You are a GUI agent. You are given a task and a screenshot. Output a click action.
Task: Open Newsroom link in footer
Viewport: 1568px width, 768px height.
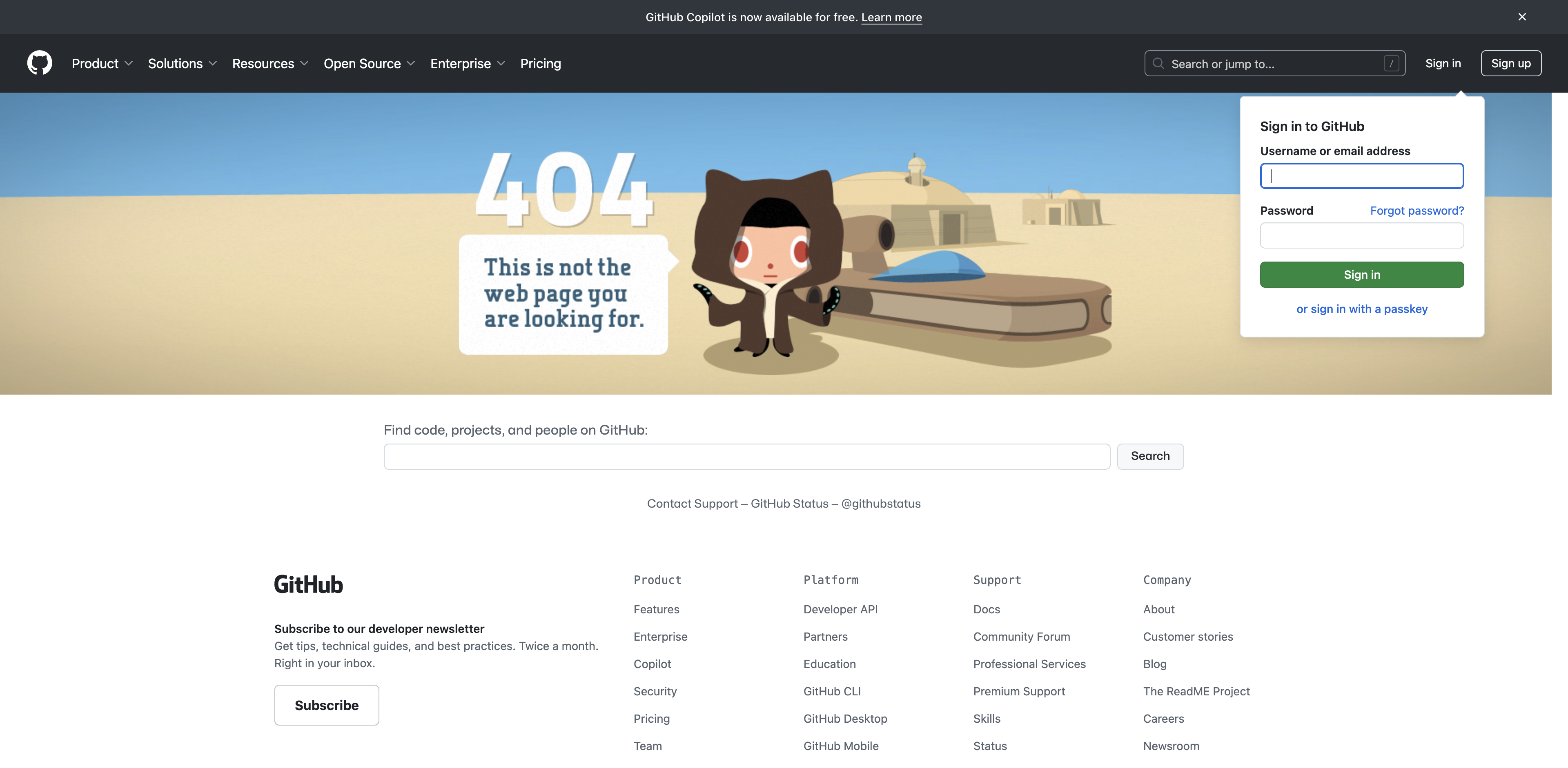coord(1171,746)
